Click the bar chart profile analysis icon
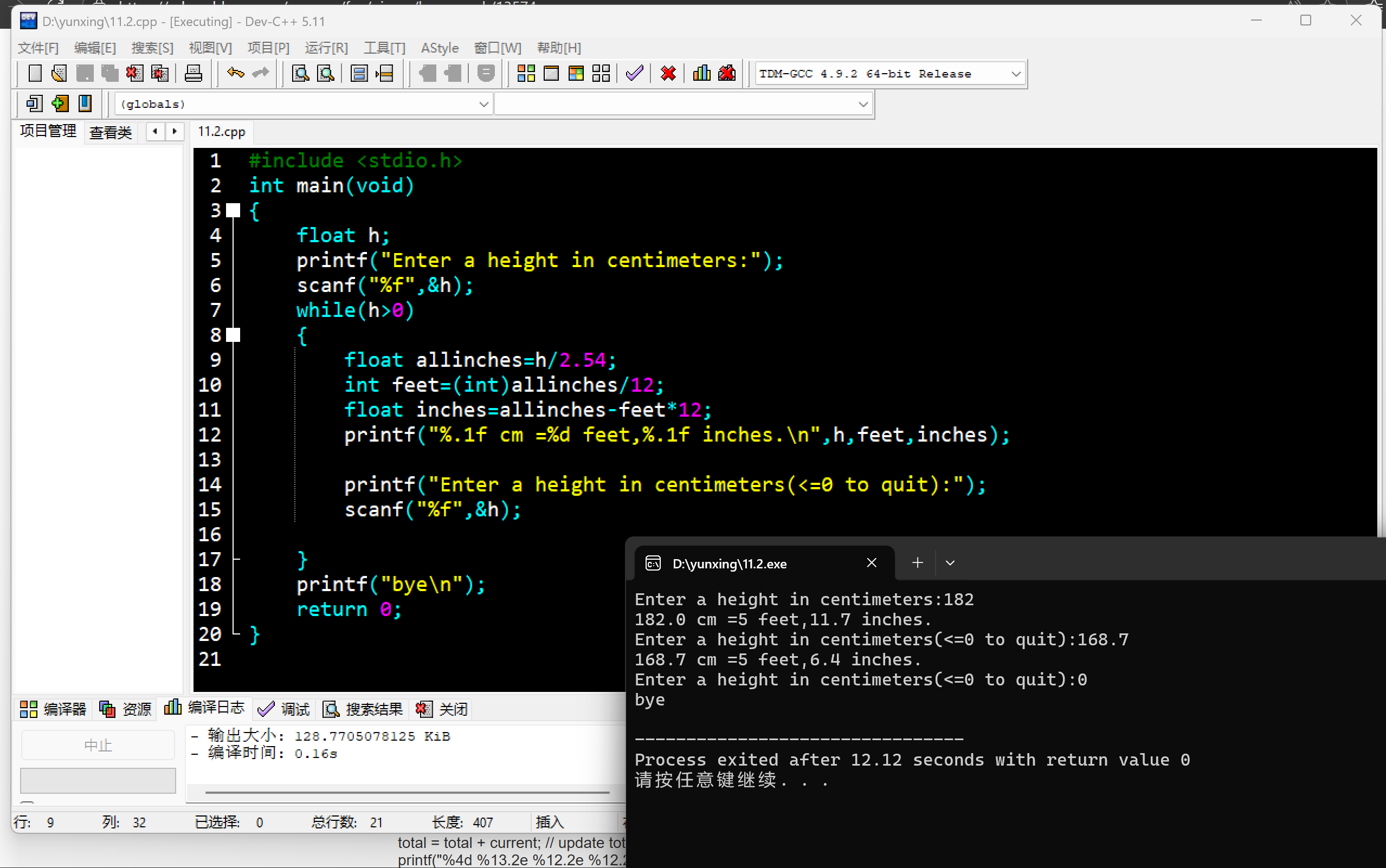The image size is (1386, 868). (701, 74)
